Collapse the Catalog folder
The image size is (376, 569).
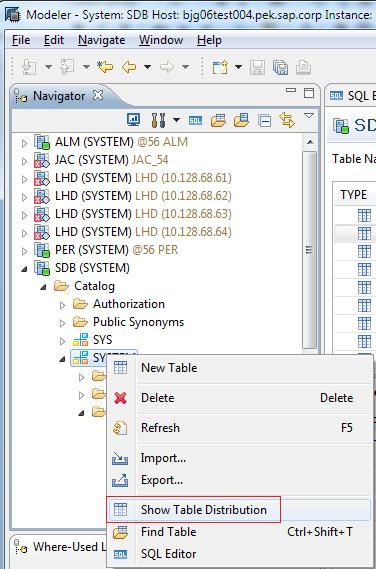click(43, 287)
